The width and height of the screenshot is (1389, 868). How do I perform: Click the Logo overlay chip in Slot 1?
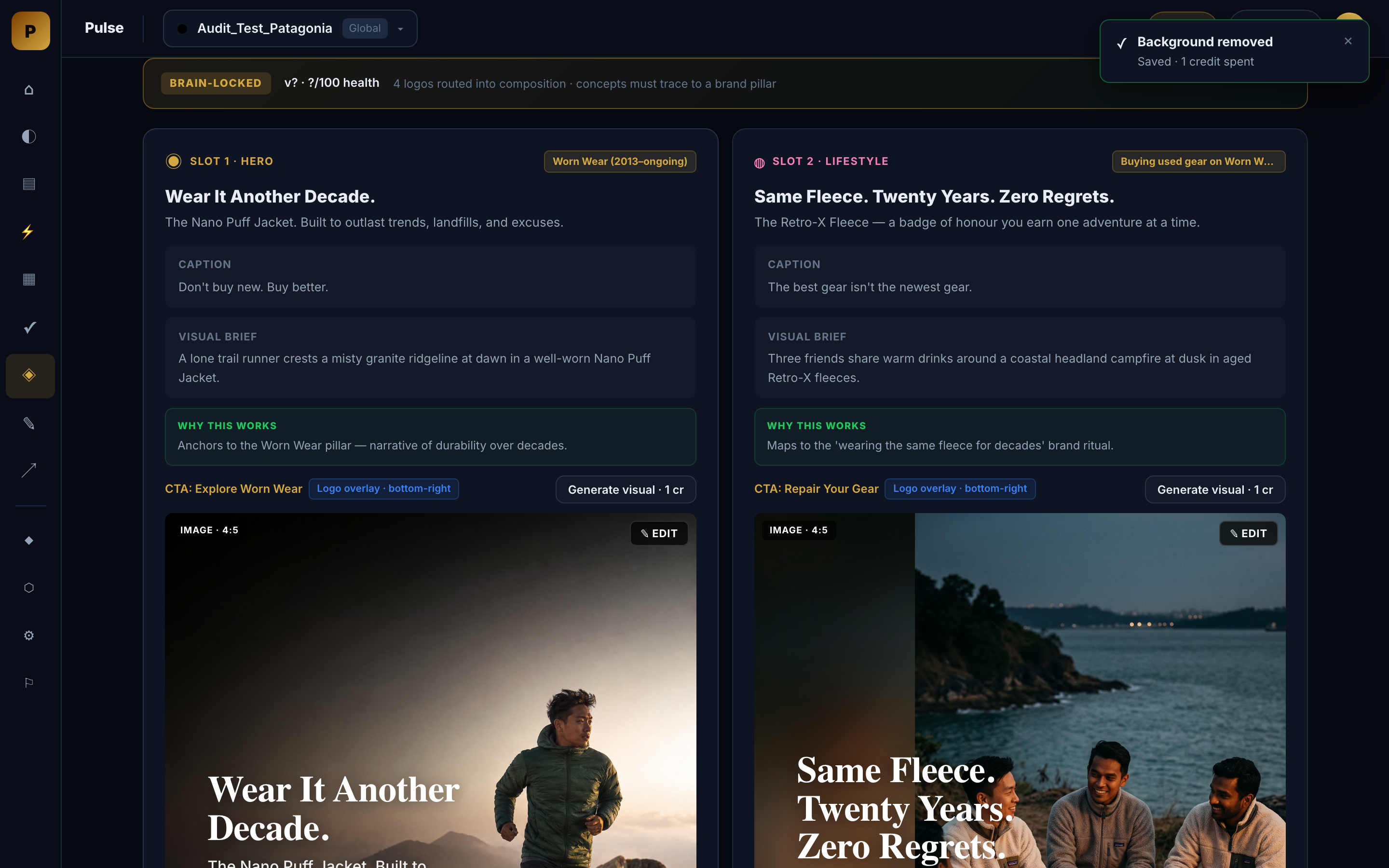(383, 488)
